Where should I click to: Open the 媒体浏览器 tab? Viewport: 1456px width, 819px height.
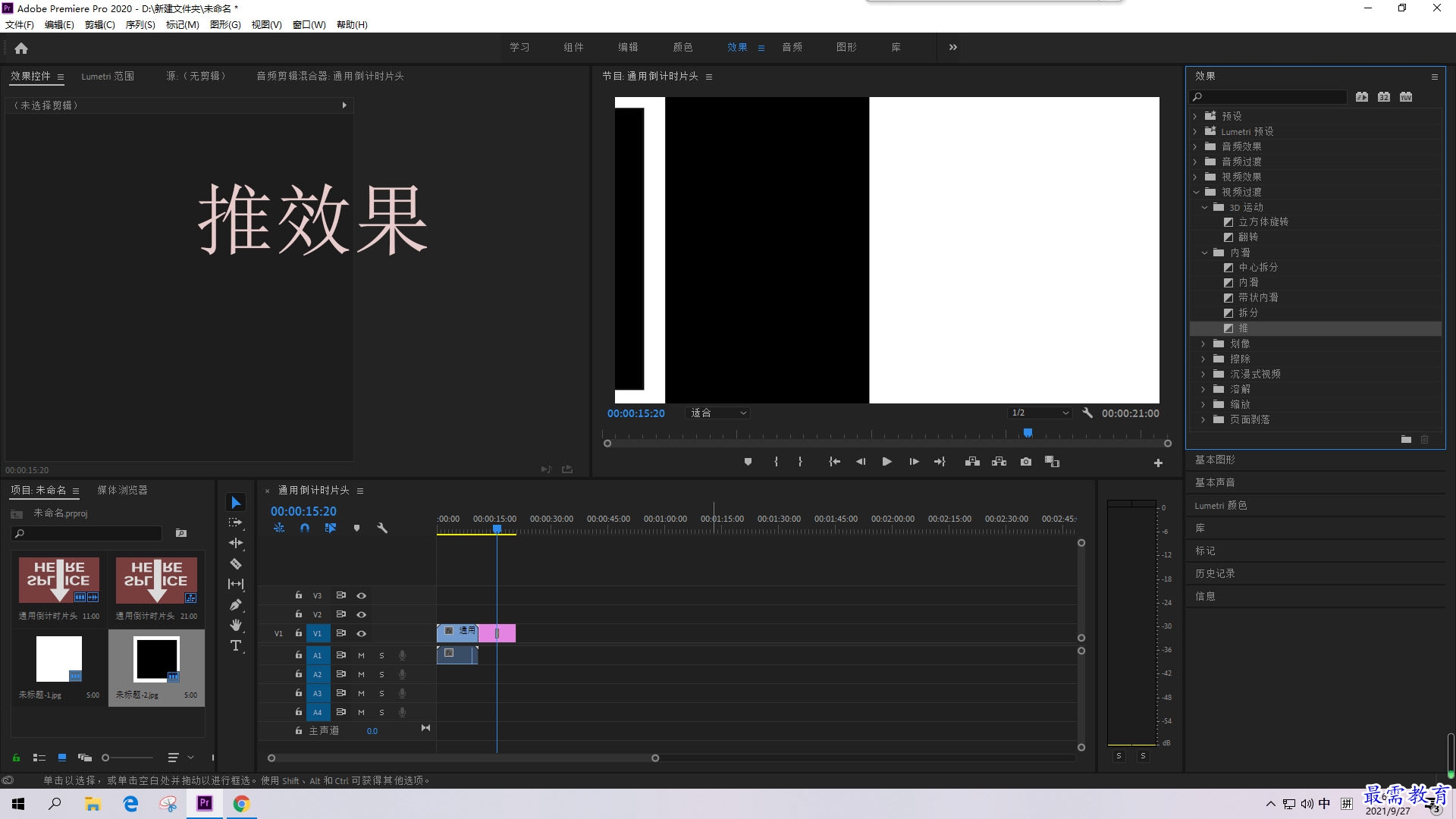tap(122, 490)
